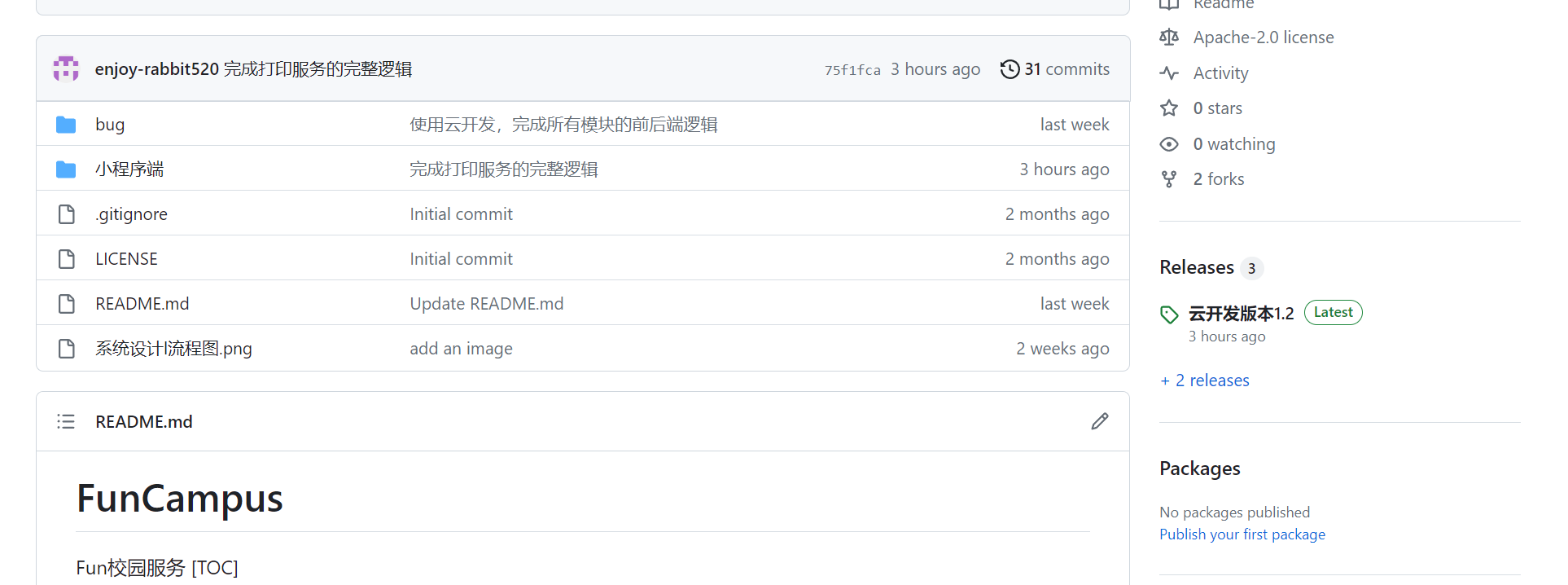
Task: Expand the + 2 releases link
Action: (x=1205, y=380)
